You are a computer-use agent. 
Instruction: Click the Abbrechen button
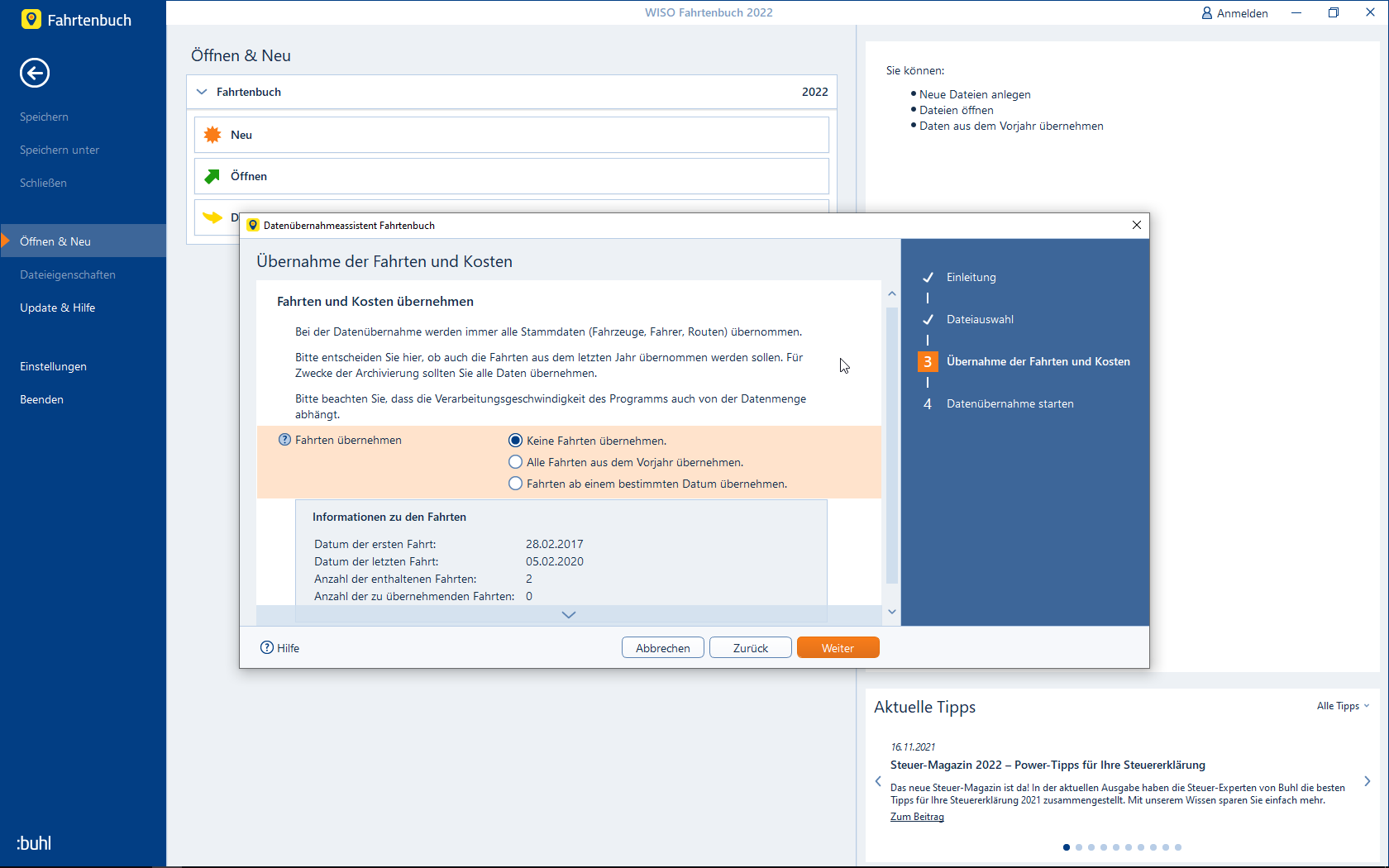click(662, 648)
